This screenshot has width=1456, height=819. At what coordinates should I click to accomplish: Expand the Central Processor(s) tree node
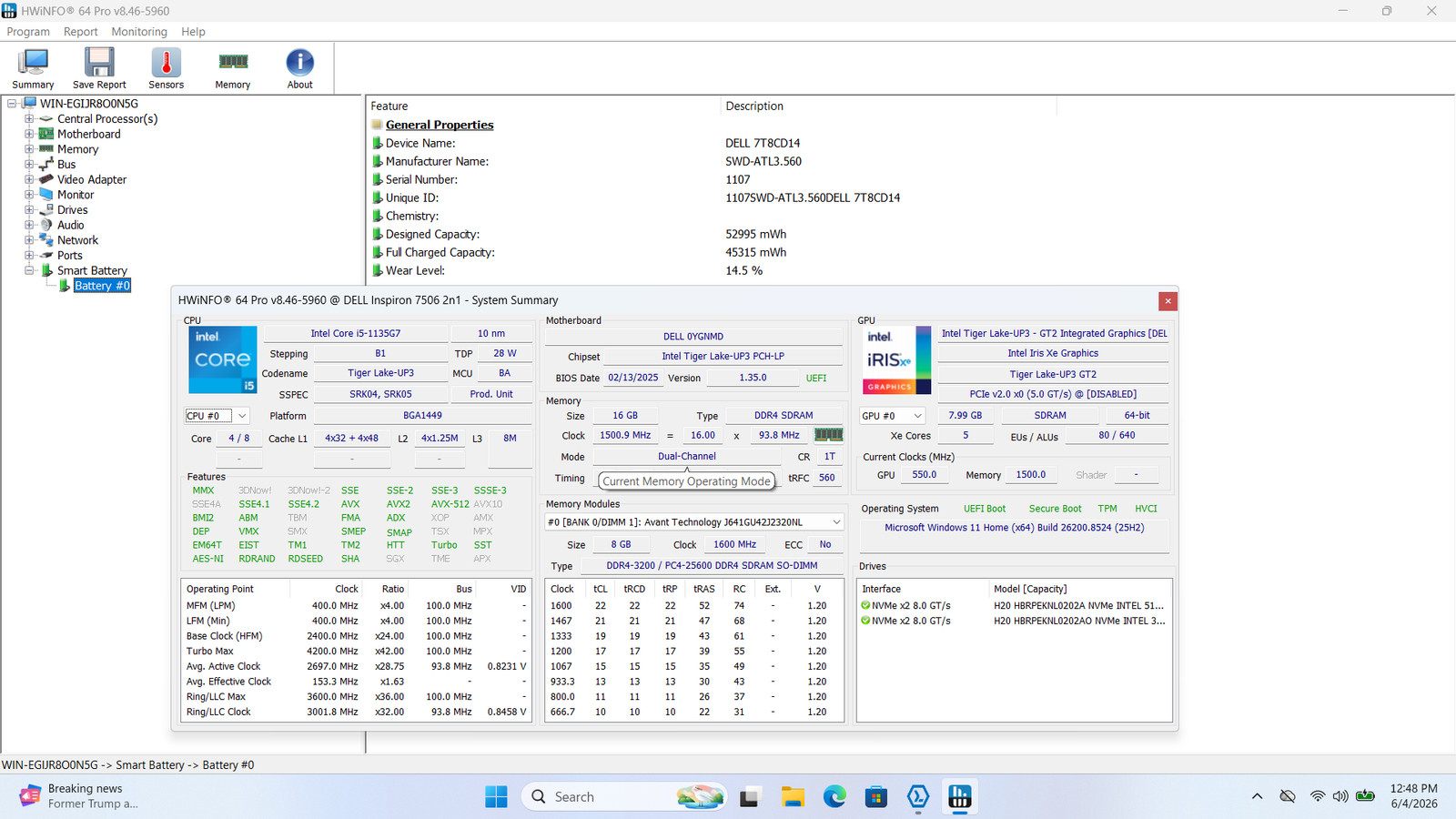coord(29,119)
